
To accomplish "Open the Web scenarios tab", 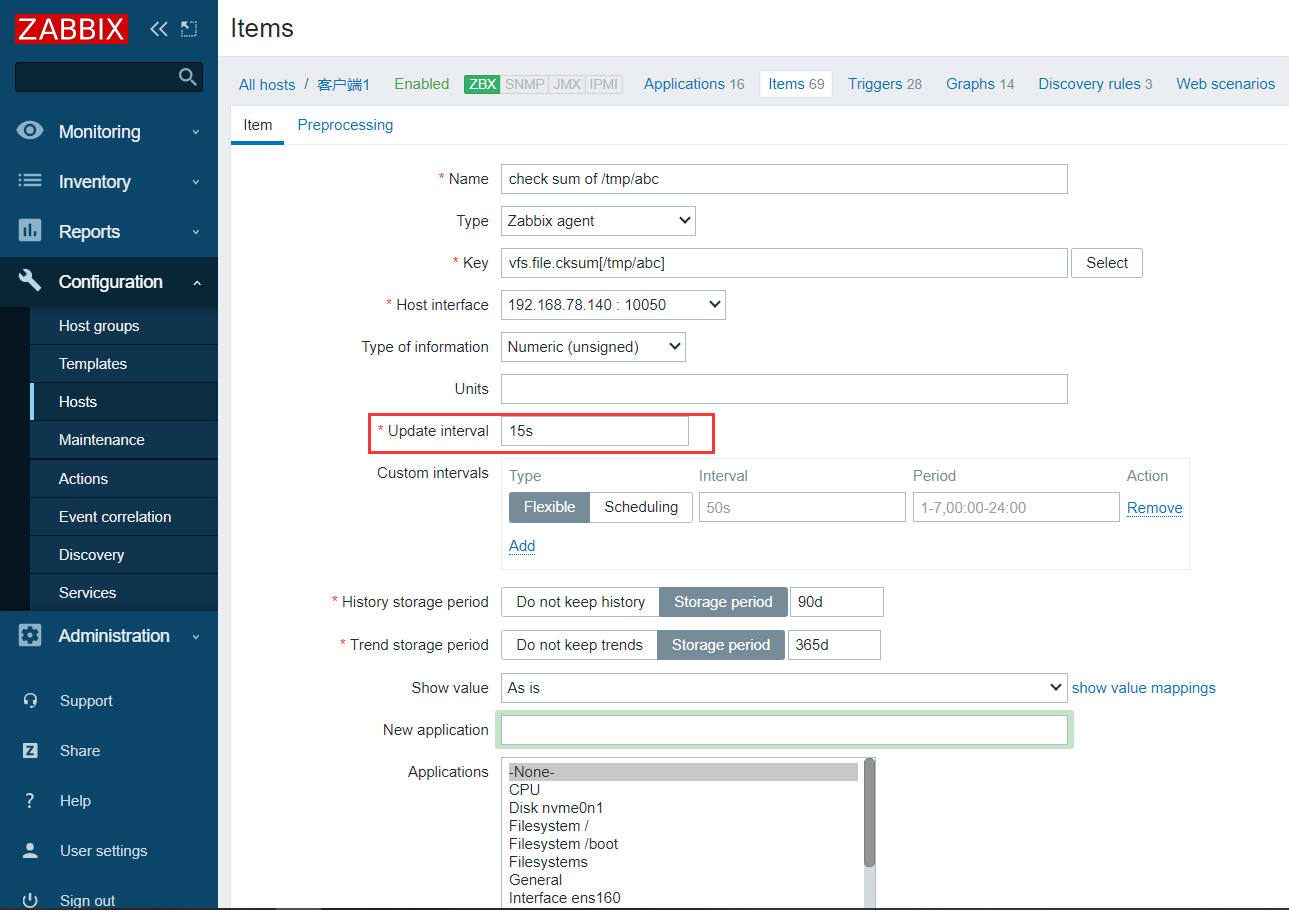I will [x=1225, y=84].
